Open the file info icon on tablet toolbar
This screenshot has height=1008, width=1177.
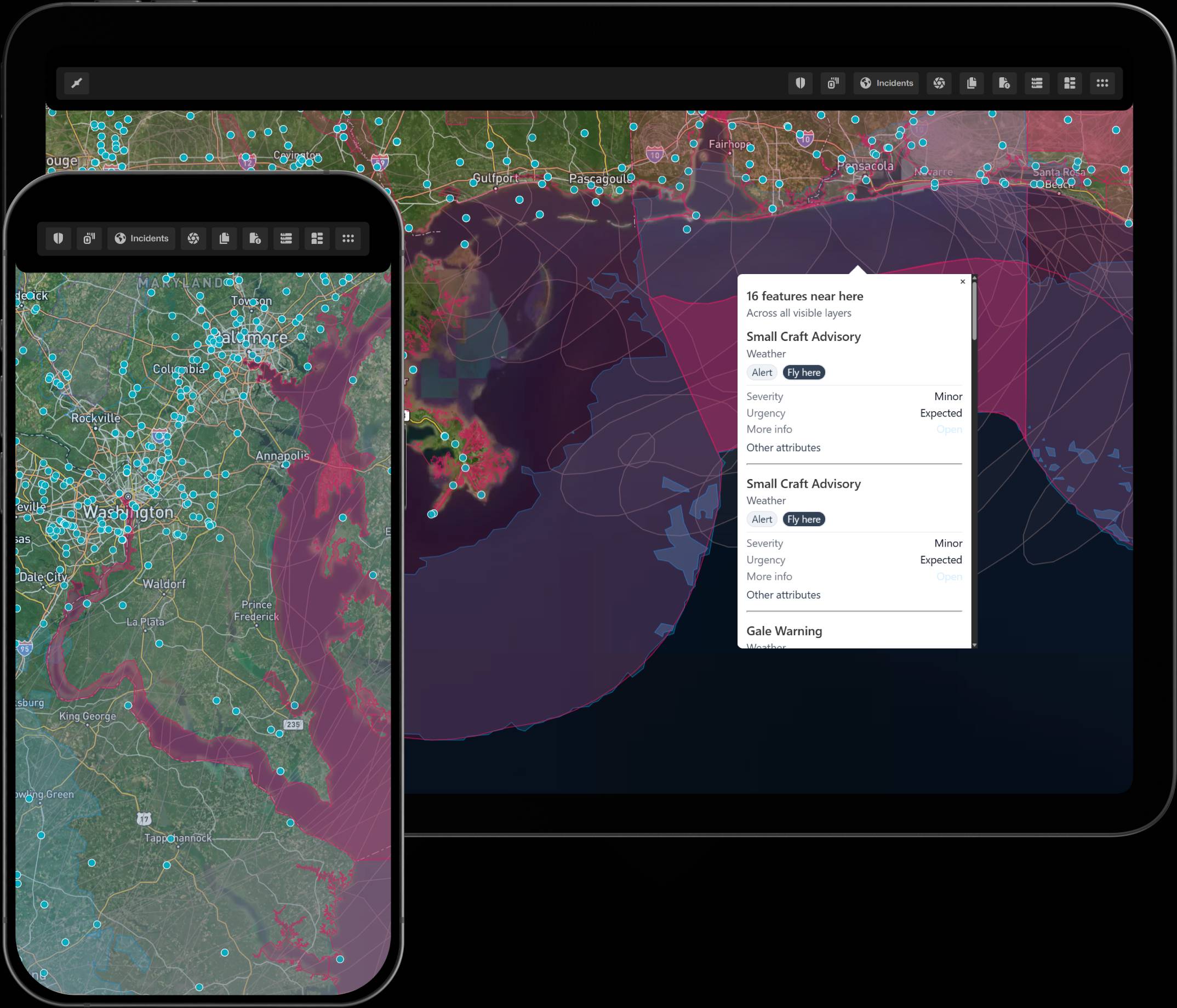(x=1004, y=83)
